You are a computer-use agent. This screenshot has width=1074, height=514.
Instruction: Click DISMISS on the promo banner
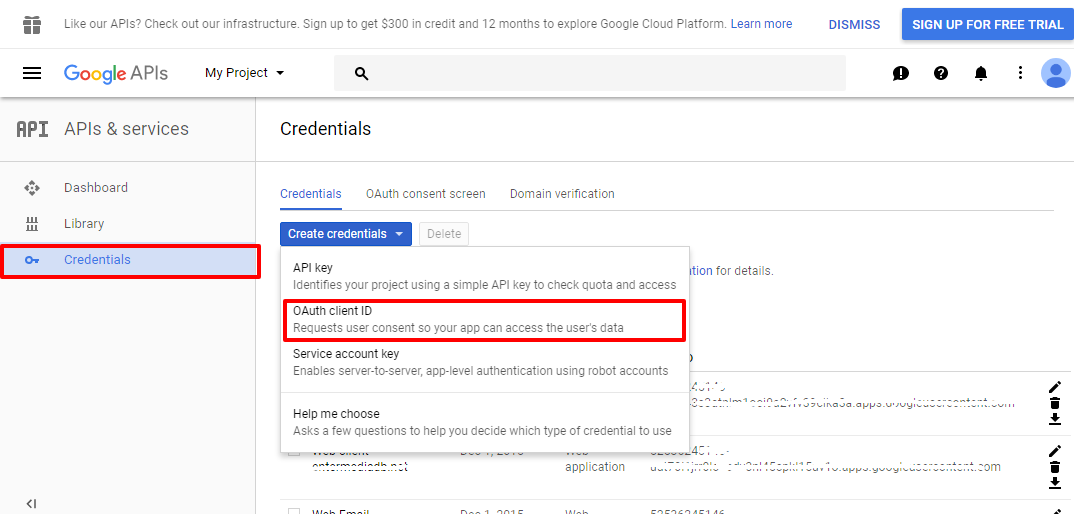[x=854, y=25]
